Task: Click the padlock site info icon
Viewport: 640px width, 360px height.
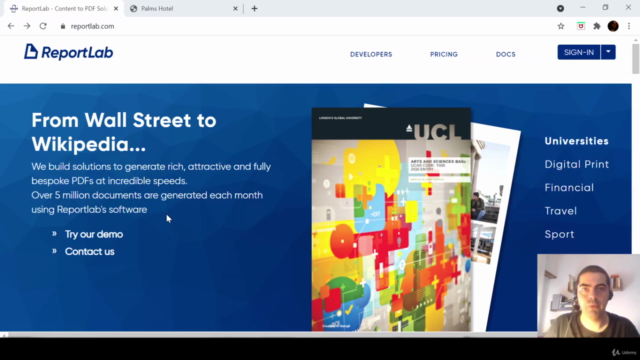Action: pyautogui.click(x=62, y=26)
